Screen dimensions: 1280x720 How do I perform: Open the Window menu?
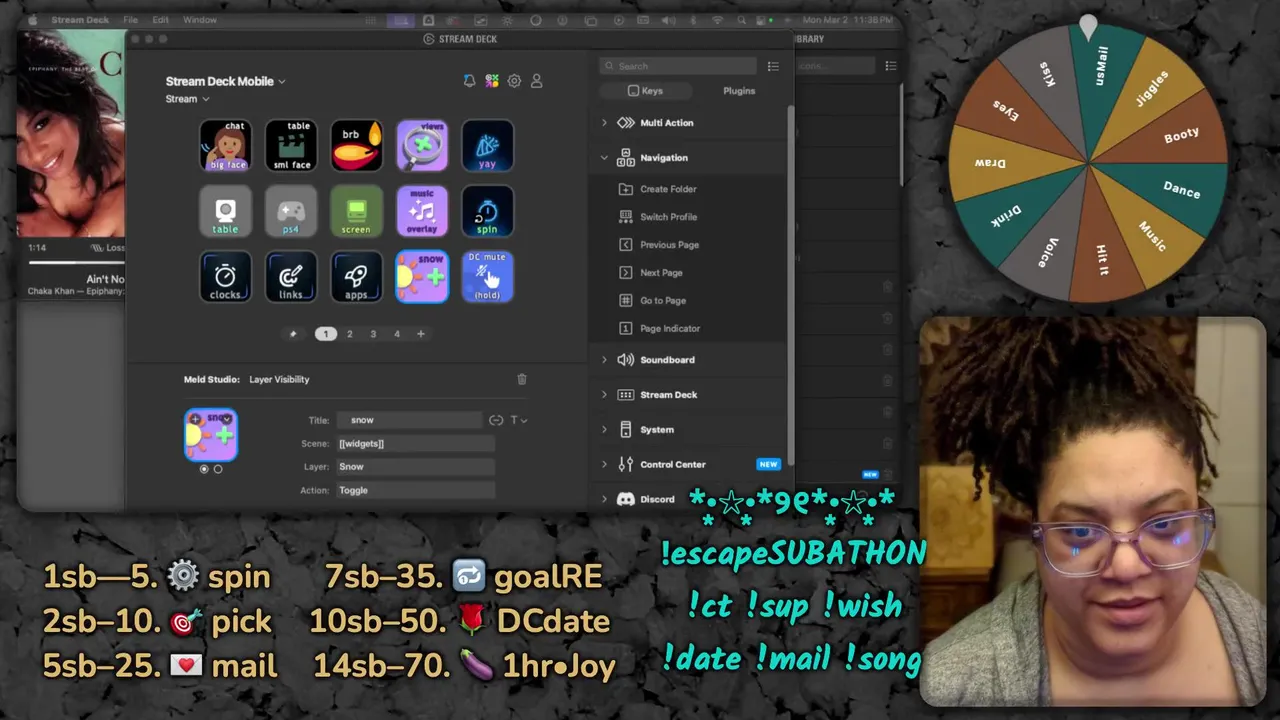coord(200,20)
